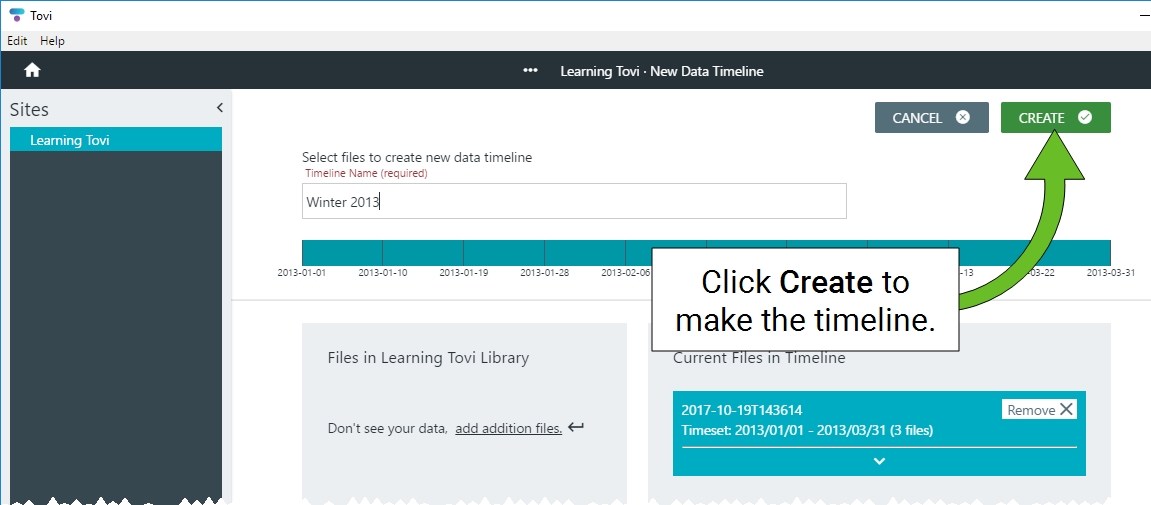This screenshot has height=505, width=1151.
Task: Click the Timeset 2013/01/01 - 2013/03/31 text
Action: click(x=807, y=431)
